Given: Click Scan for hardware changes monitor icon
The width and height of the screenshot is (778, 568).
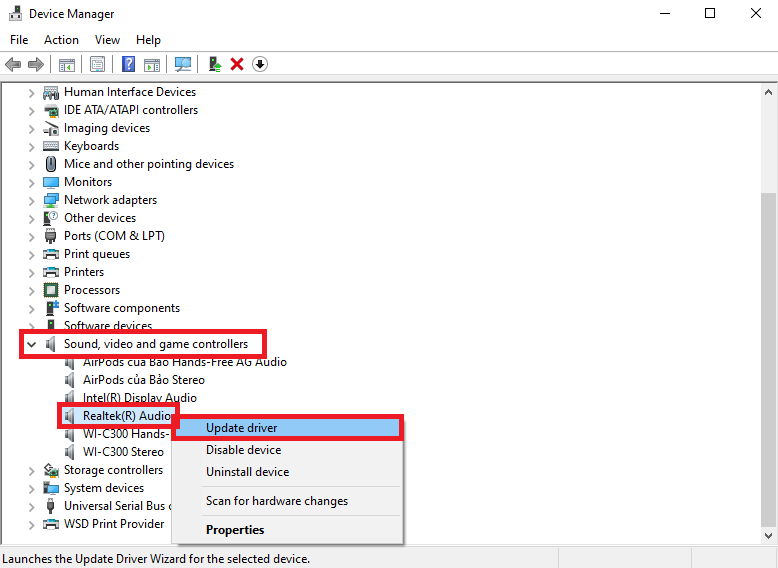Looking at the screenshot, I should pyautogui.click(x=183, y=64).
